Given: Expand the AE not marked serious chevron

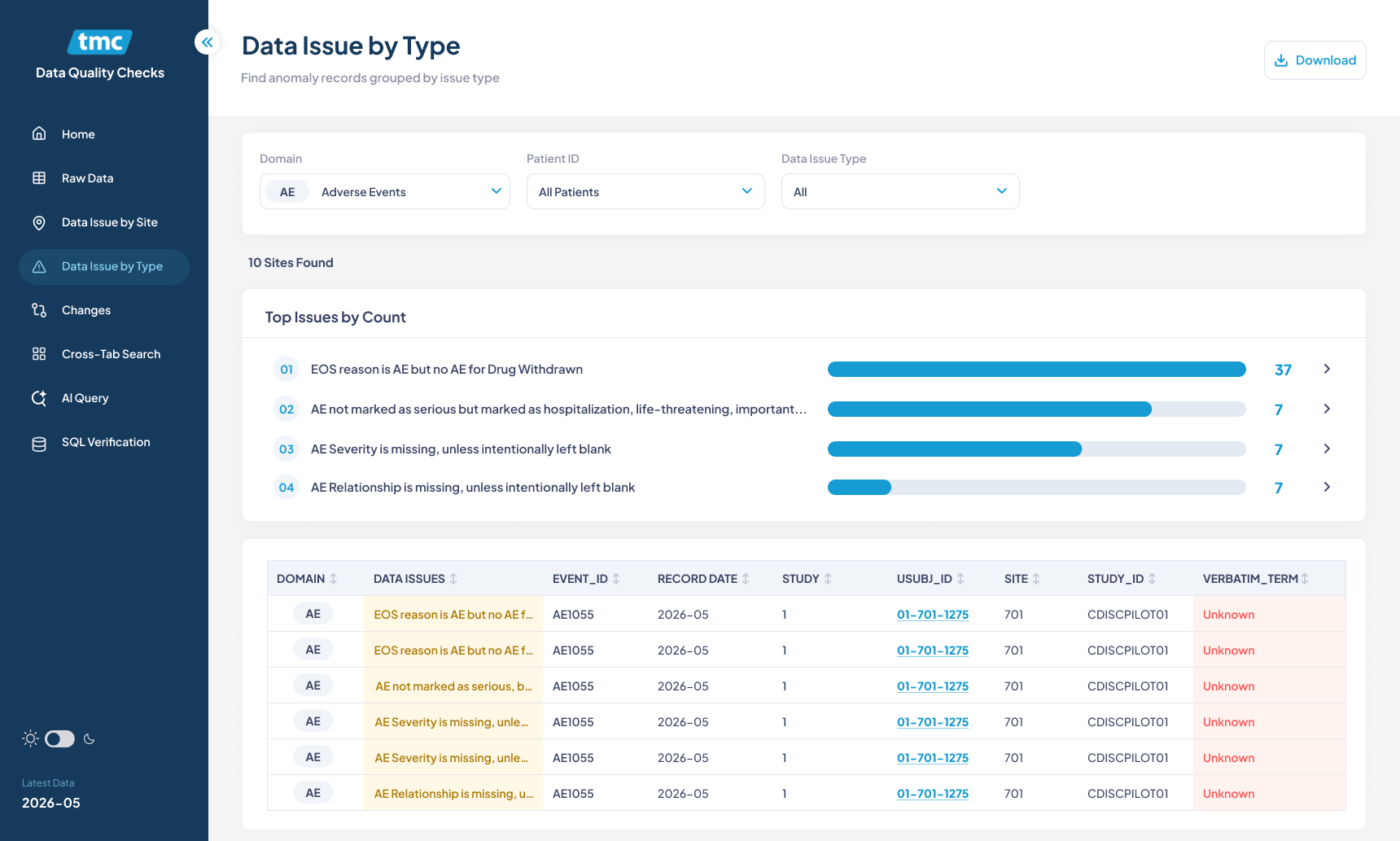Looking at the screenshot, I should tap(1327, 409).
